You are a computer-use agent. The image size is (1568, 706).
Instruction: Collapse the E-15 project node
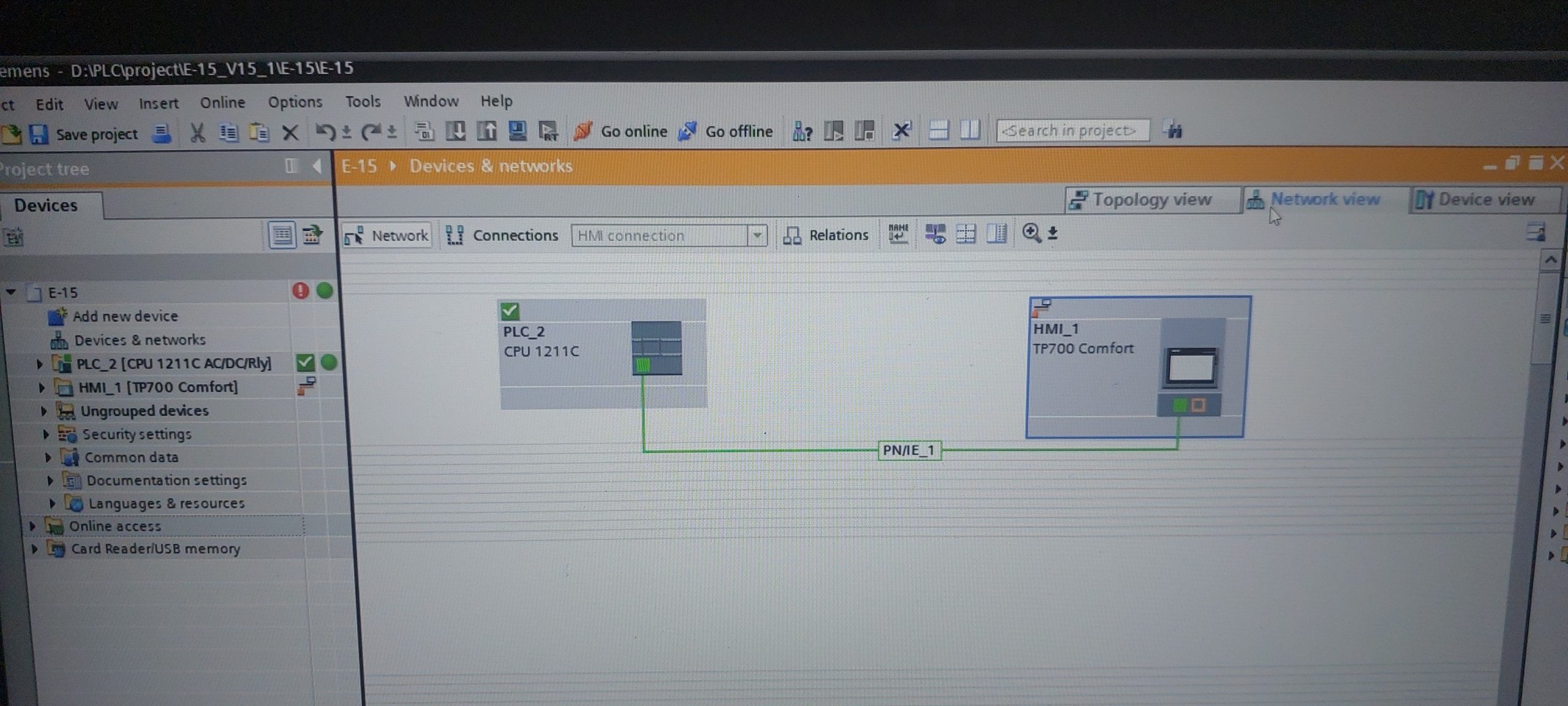tap(11, 292)
